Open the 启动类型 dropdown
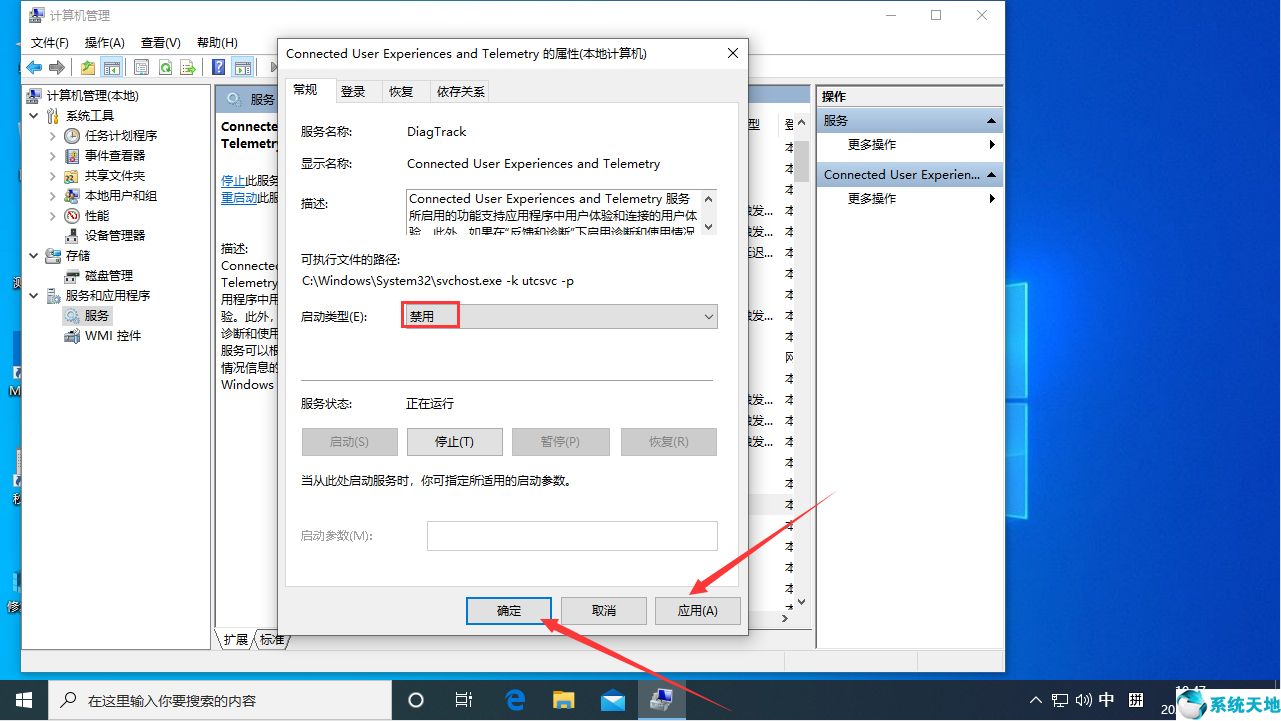 [559, 316]
